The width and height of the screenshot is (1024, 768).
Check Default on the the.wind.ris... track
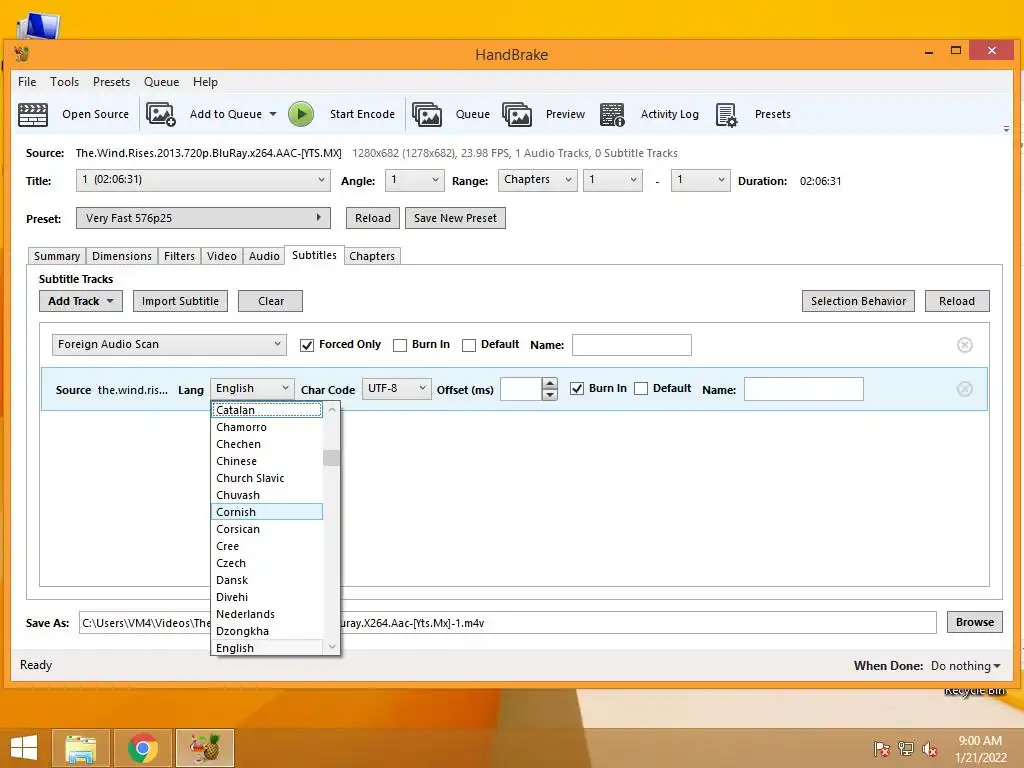(x=641, y=389)
